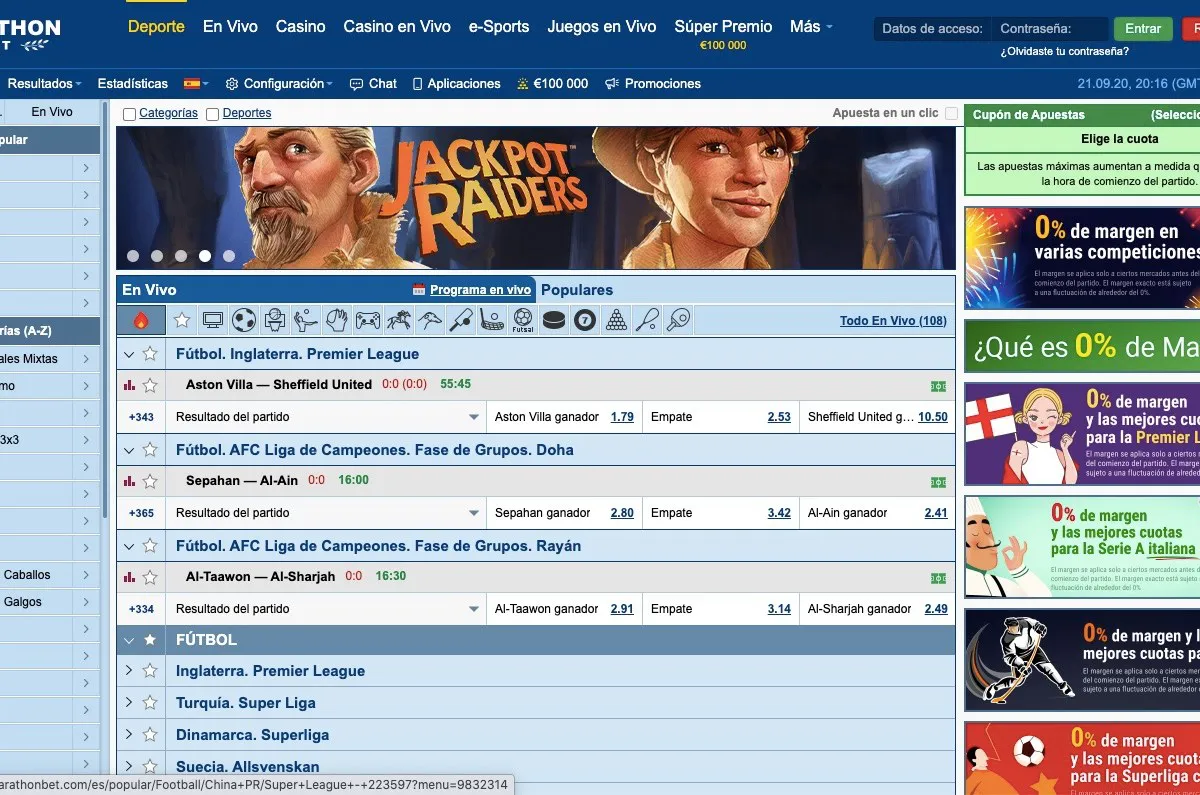This screenshot has height=795, width=1200.
Task: Favorite the Aston Villa — Sheffield United match star
Action: pyautogui.click(x=150, y=385)
